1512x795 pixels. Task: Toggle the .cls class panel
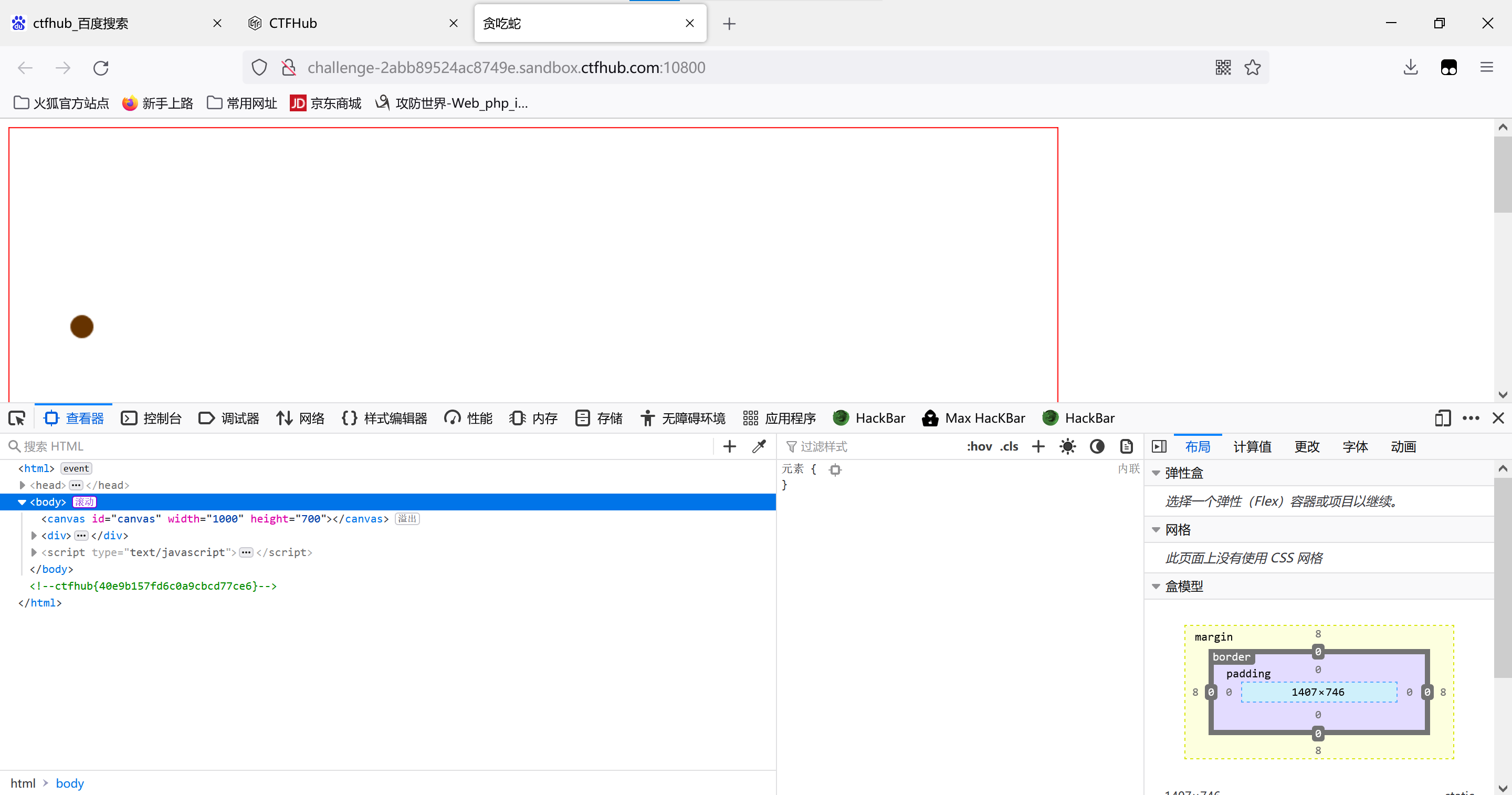click(1009, 446)
